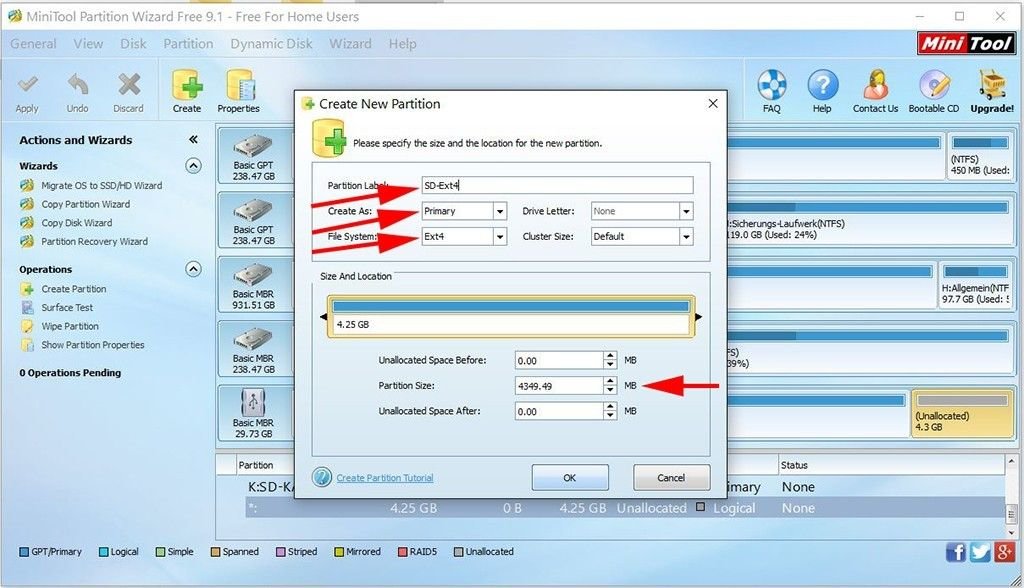Launch Copy Disk Wizard

tap(76, 223)
